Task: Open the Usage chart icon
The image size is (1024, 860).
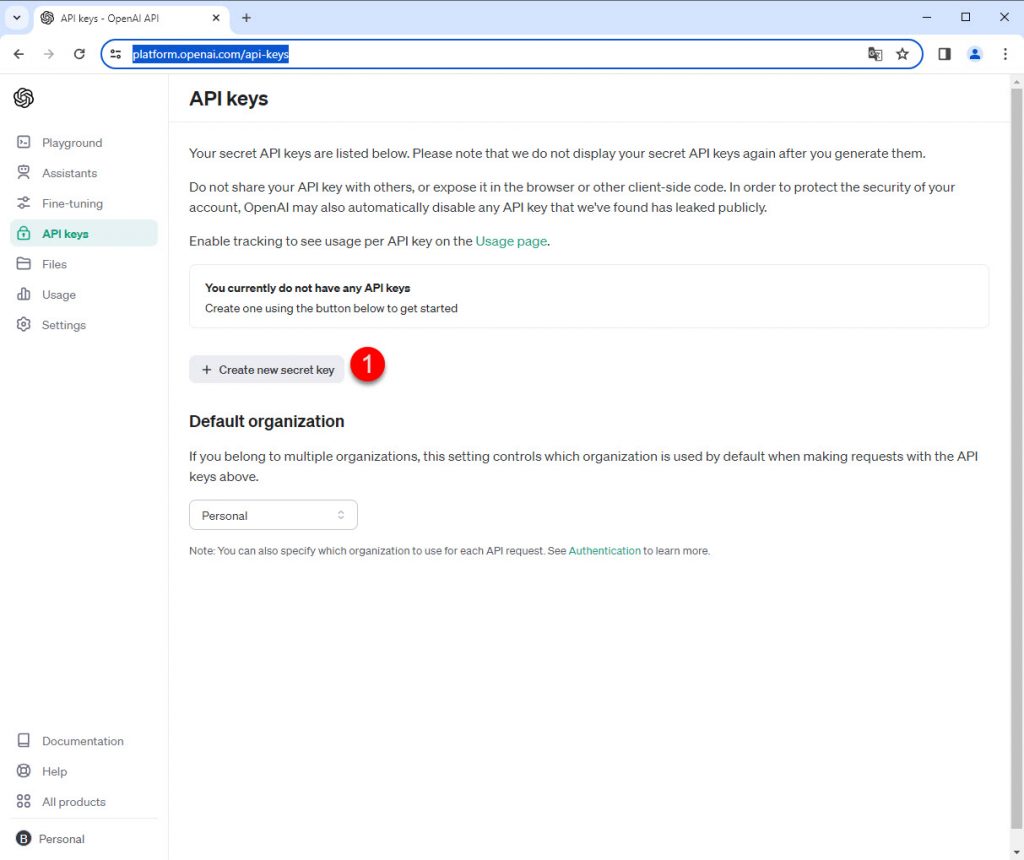Action: click(24, 295)
